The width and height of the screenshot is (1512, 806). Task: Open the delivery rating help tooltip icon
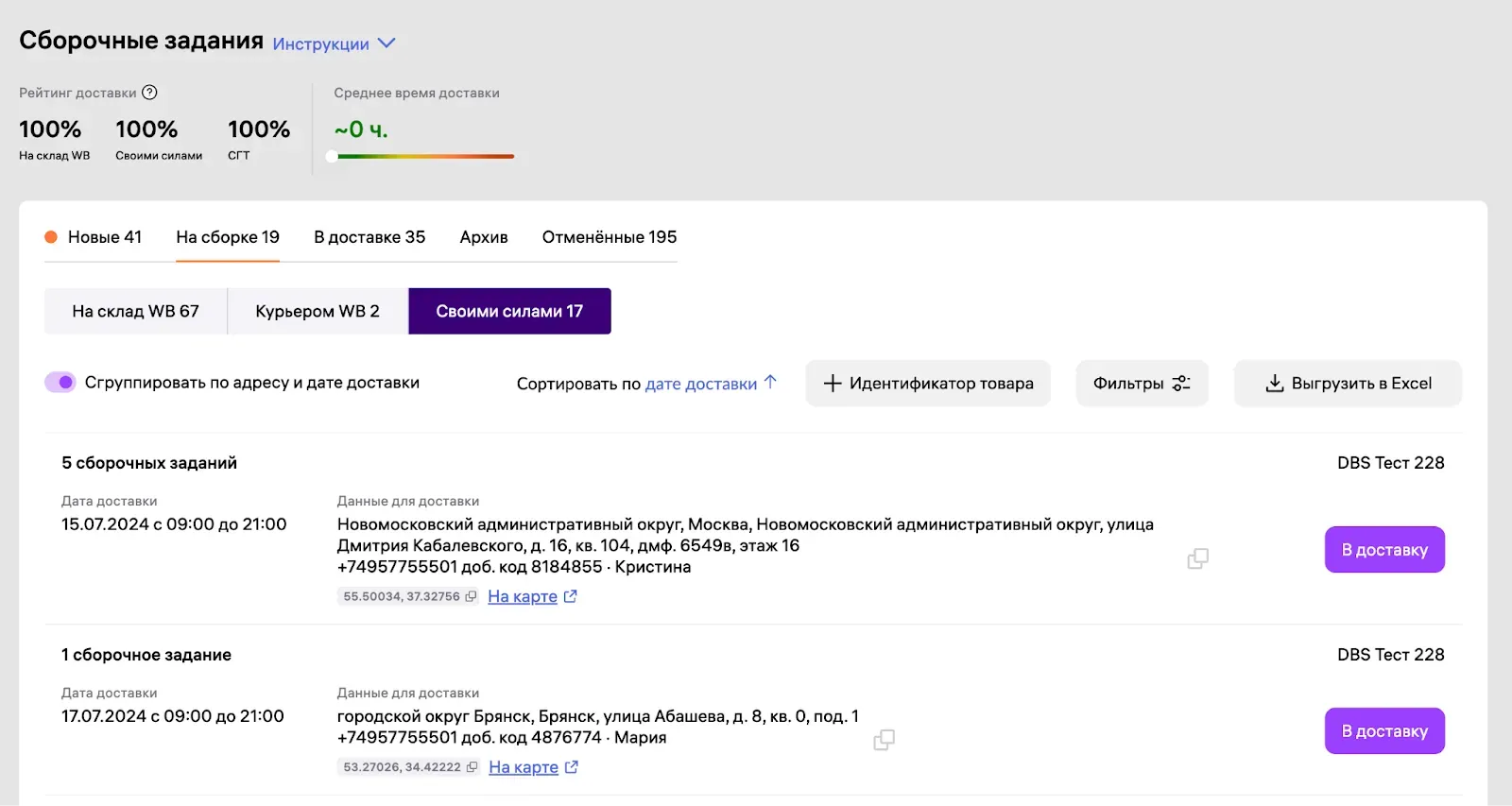[149, 93]
